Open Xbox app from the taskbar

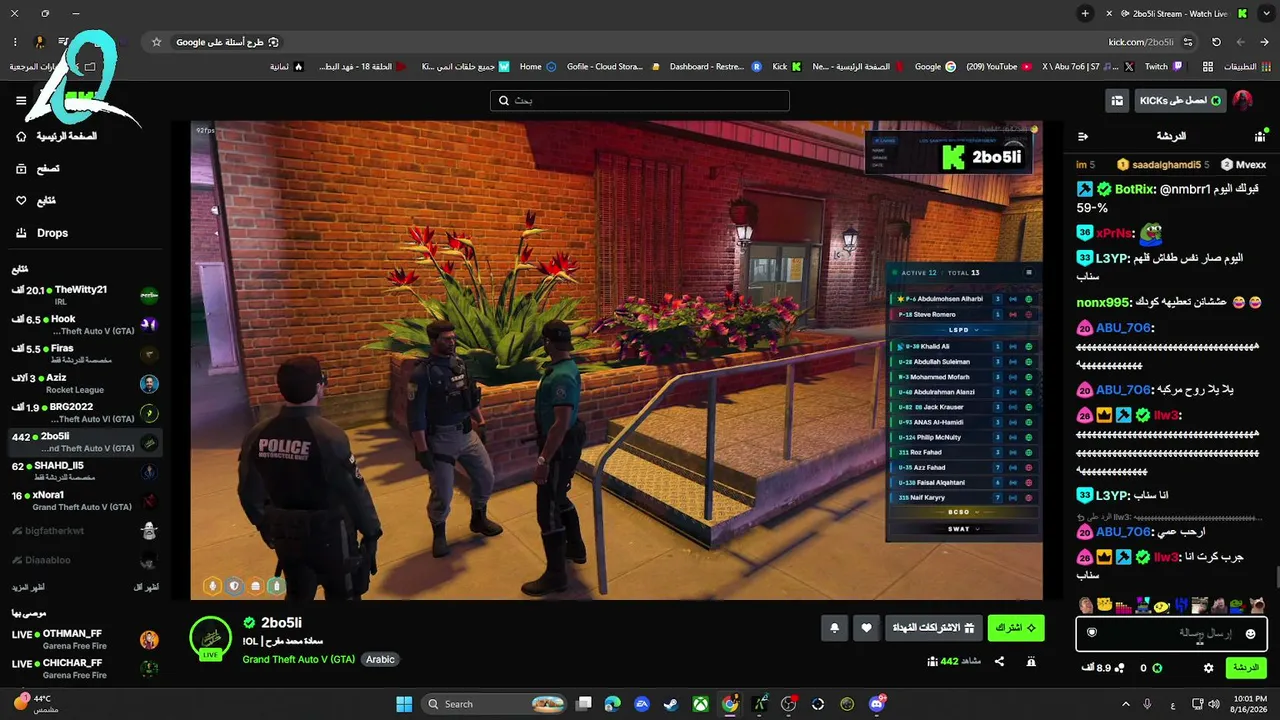[701, 704]
